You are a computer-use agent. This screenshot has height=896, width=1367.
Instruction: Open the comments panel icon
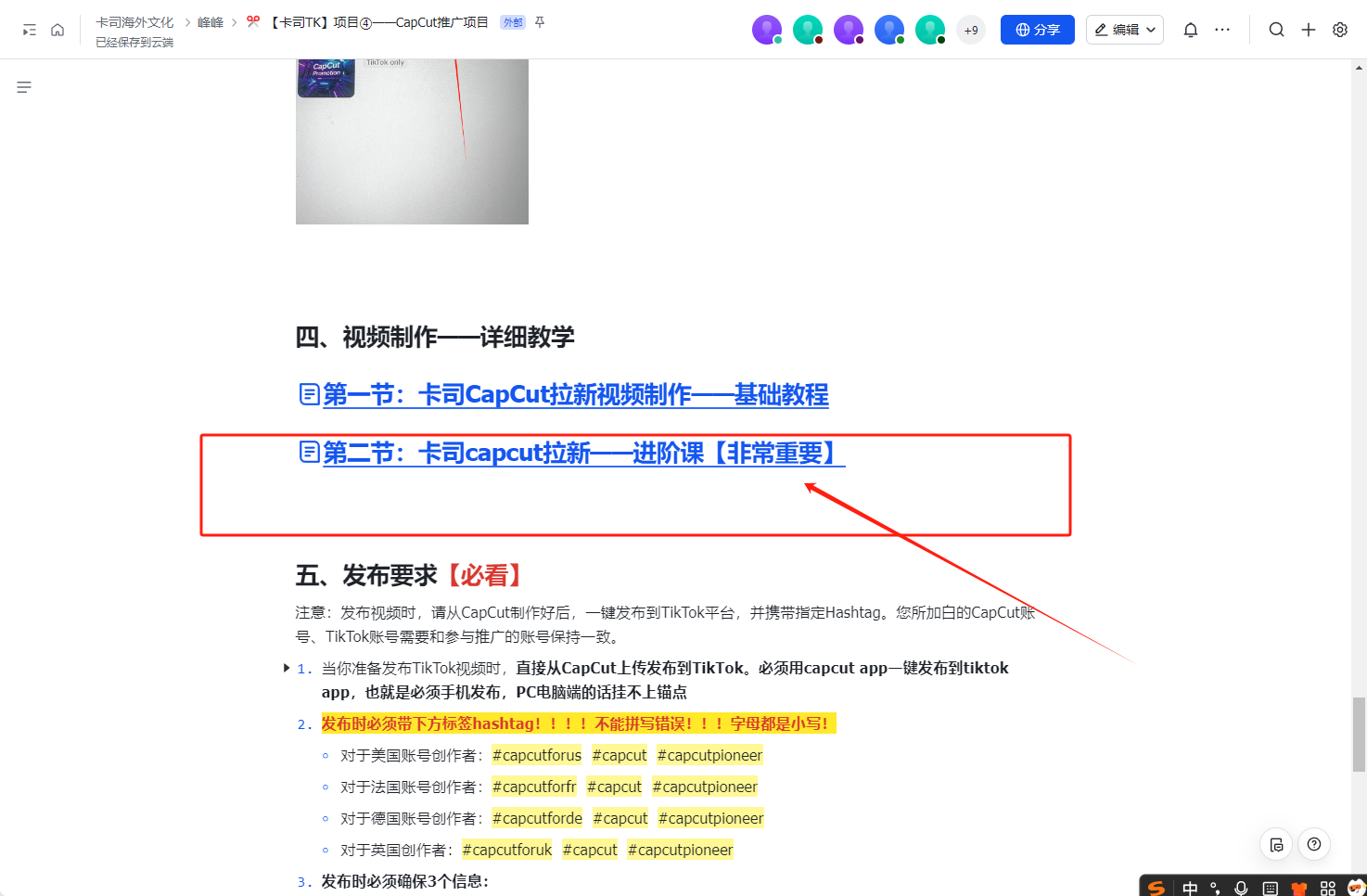pyautogui.click(x=1277, y=844)
